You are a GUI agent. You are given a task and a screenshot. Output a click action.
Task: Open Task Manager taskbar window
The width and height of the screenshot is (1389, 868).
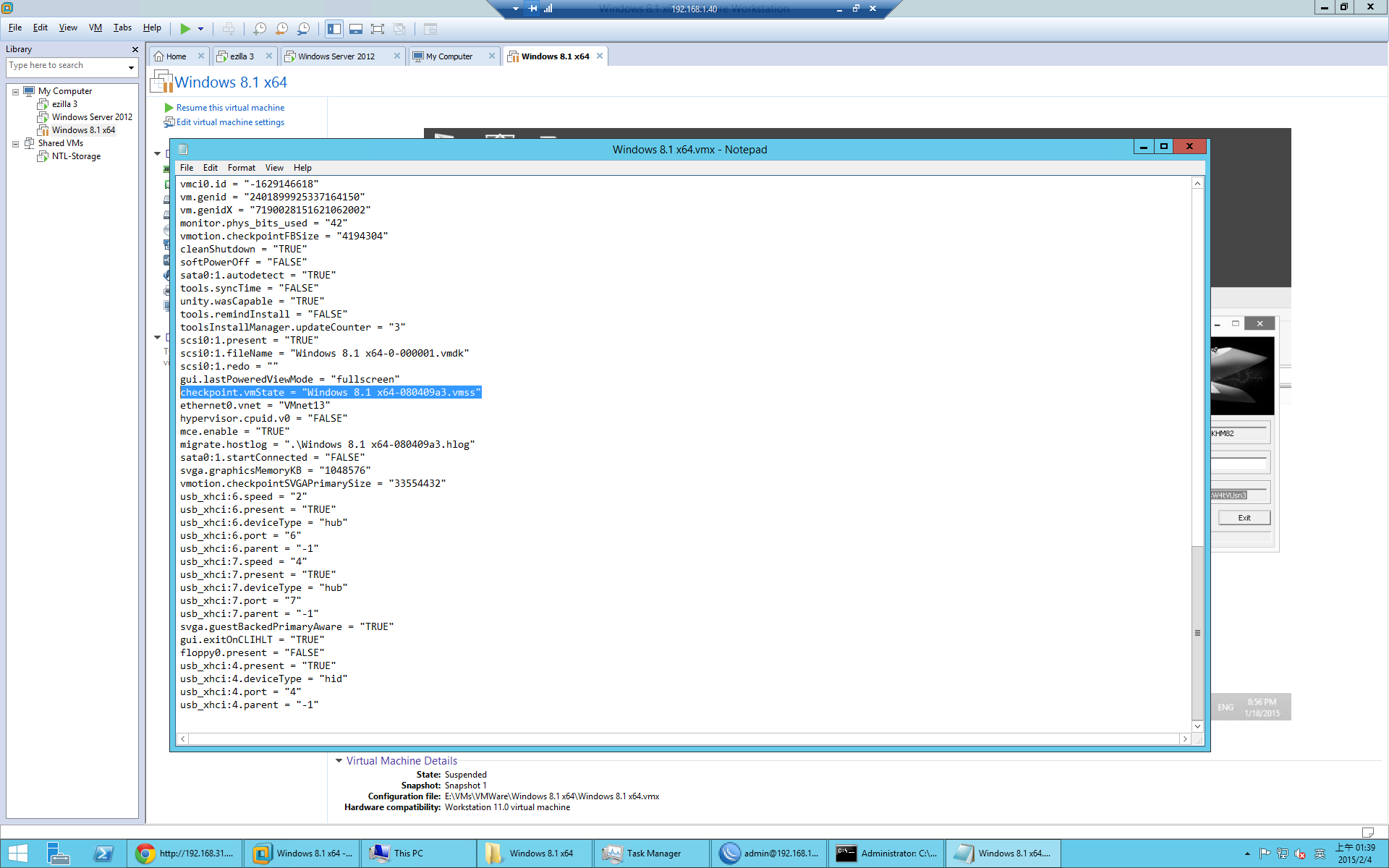pos(652,854)
